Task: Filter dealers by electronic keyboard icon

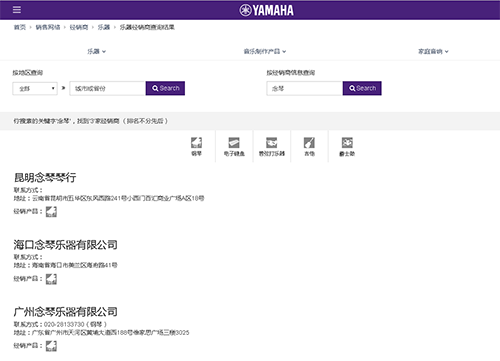Action: click(x=234, y=146)
